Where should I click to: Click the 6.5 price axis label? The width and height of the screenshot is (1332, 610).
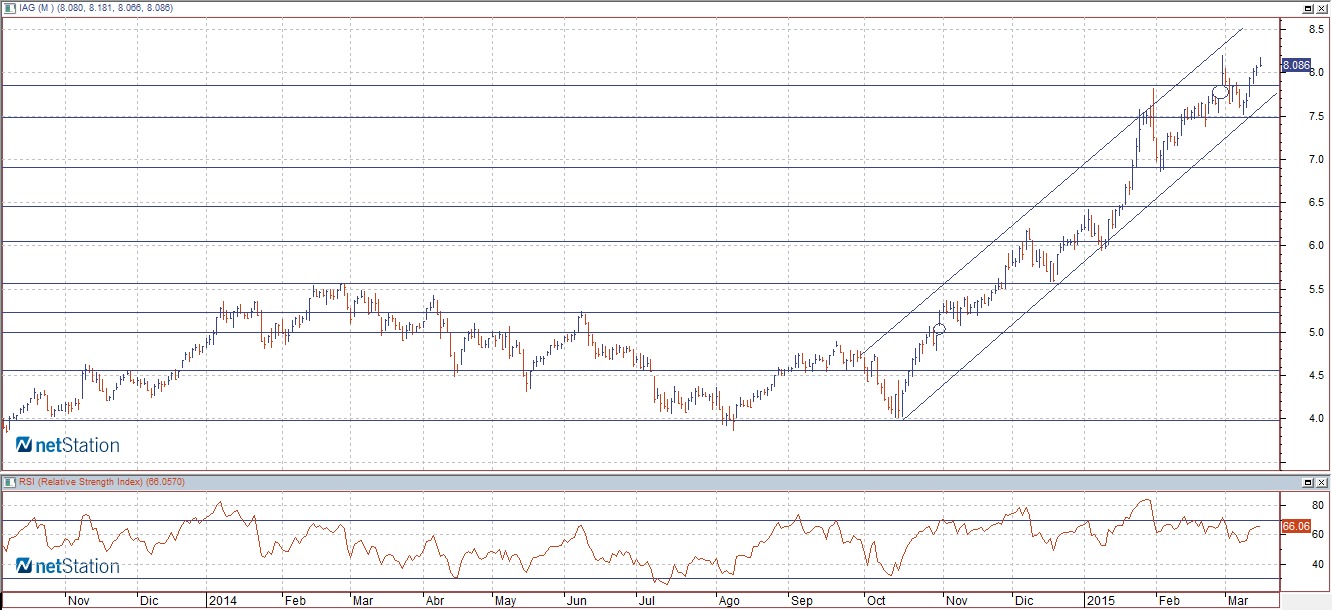[x=1317, y=203]
